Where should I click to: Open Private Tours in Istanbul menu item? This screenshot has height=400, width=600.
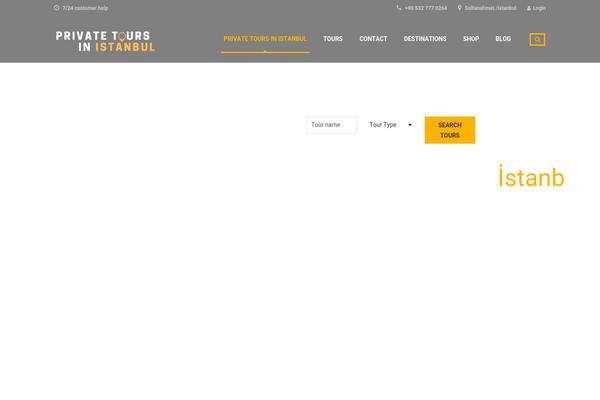(265, 39)
